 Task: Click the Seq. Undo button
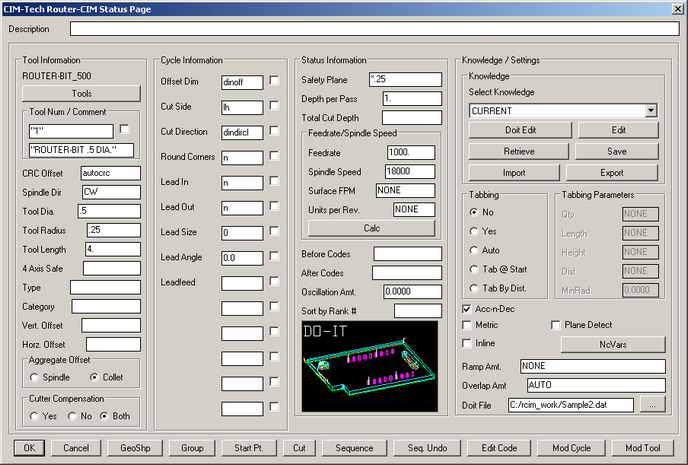click(427, 448)
